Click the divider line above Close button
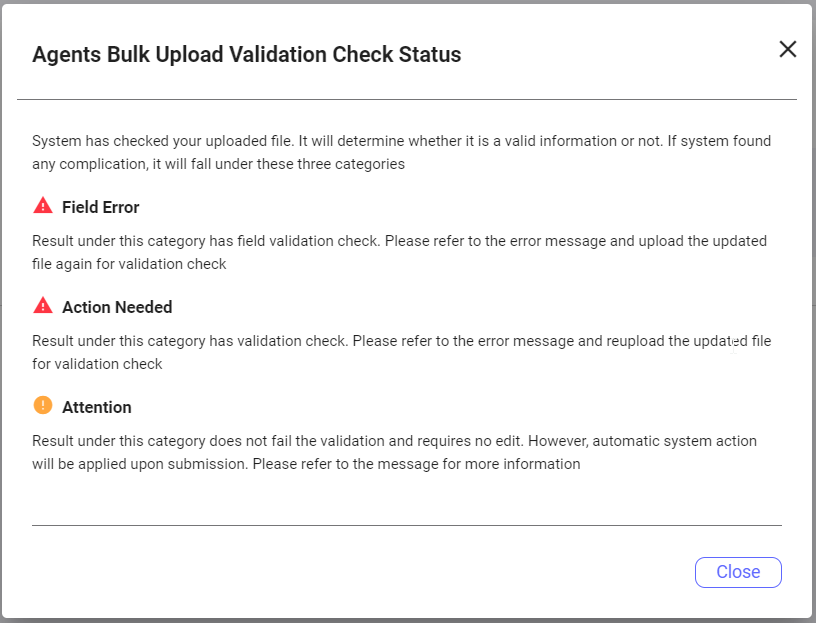 point(407,525)
